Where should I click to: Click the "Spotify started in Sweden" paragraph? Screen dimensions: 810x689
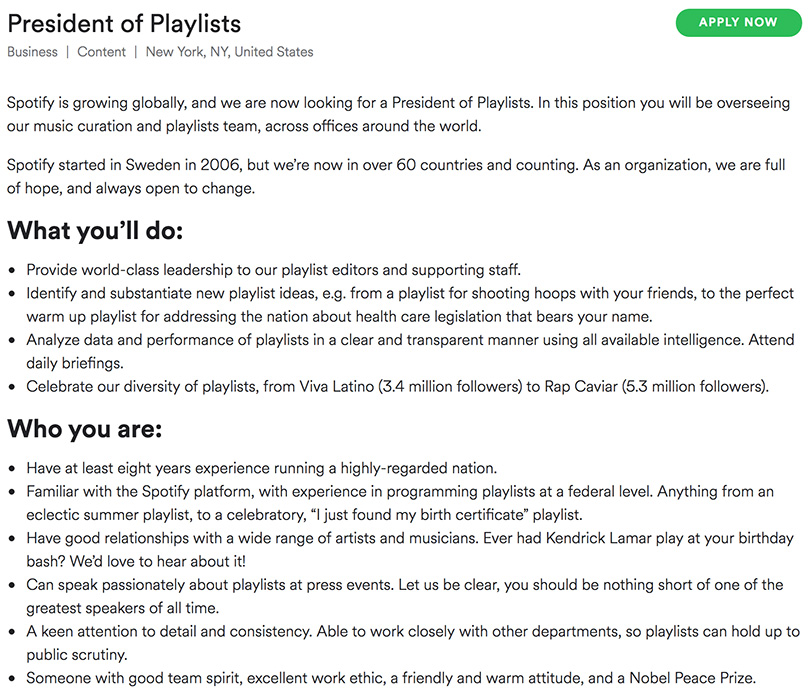coord(398,176)
